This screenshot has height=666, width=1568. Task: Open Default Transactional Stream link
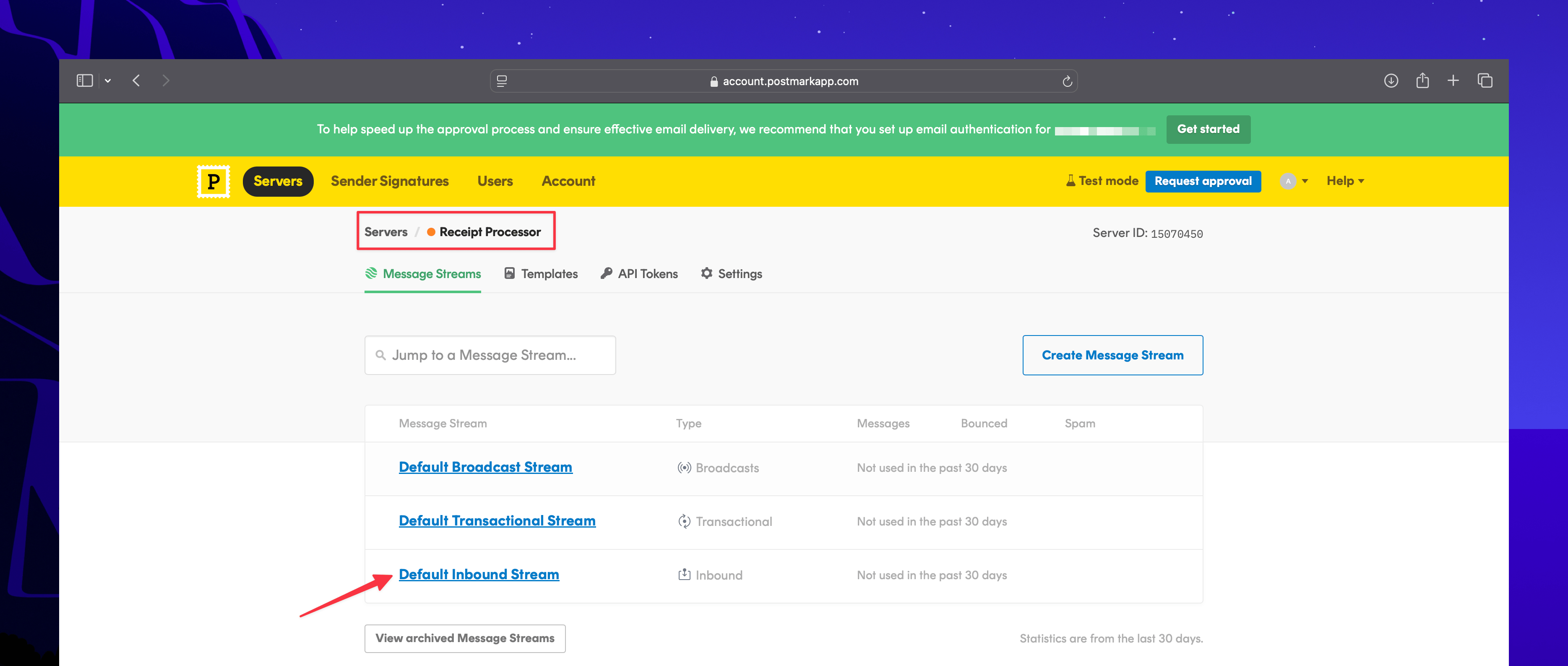(497, 520)
